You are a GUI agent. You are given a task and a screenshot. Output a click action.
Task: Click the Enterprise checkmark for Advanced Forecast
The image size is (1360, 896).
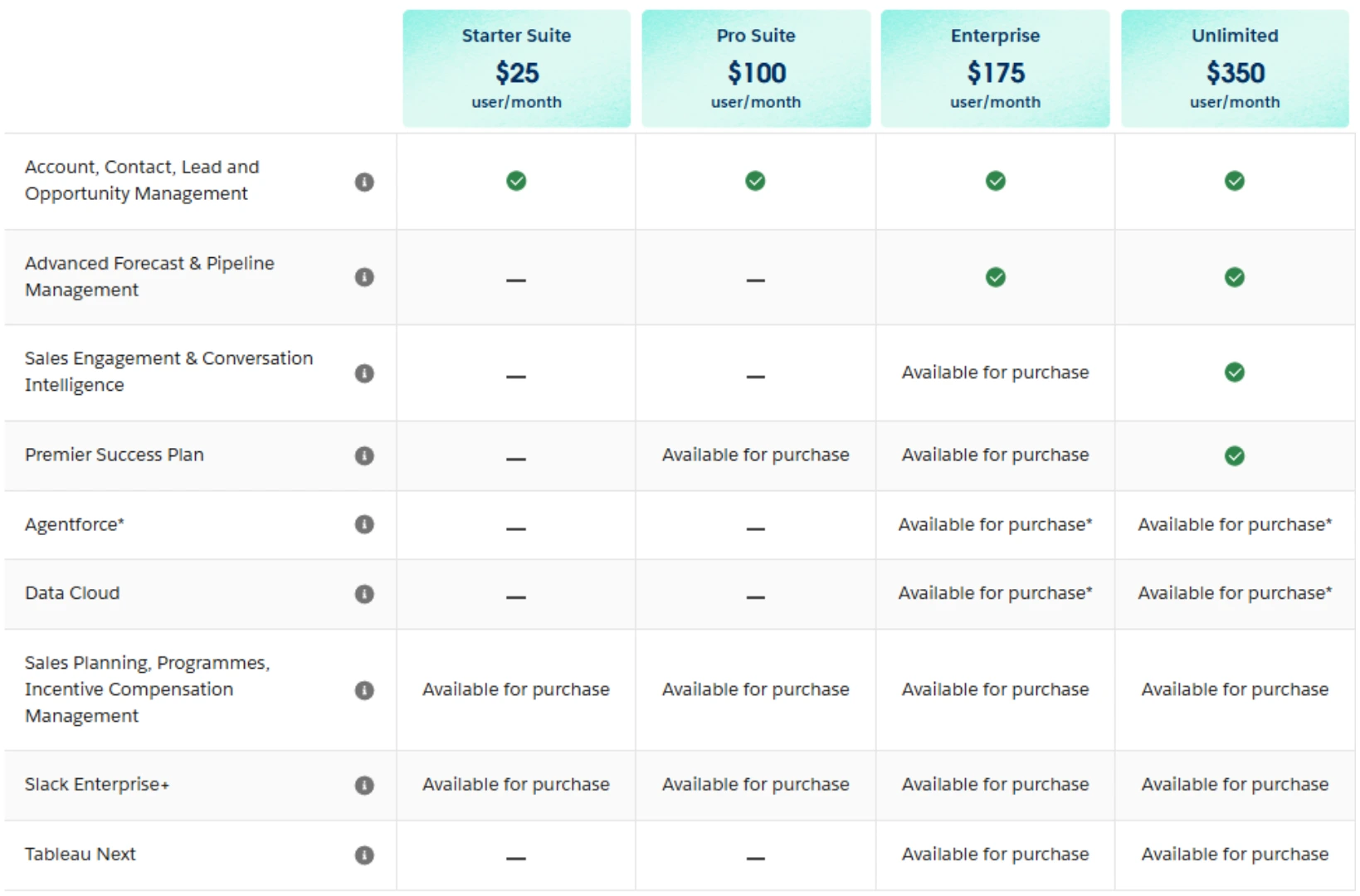[x=995, y=277]
